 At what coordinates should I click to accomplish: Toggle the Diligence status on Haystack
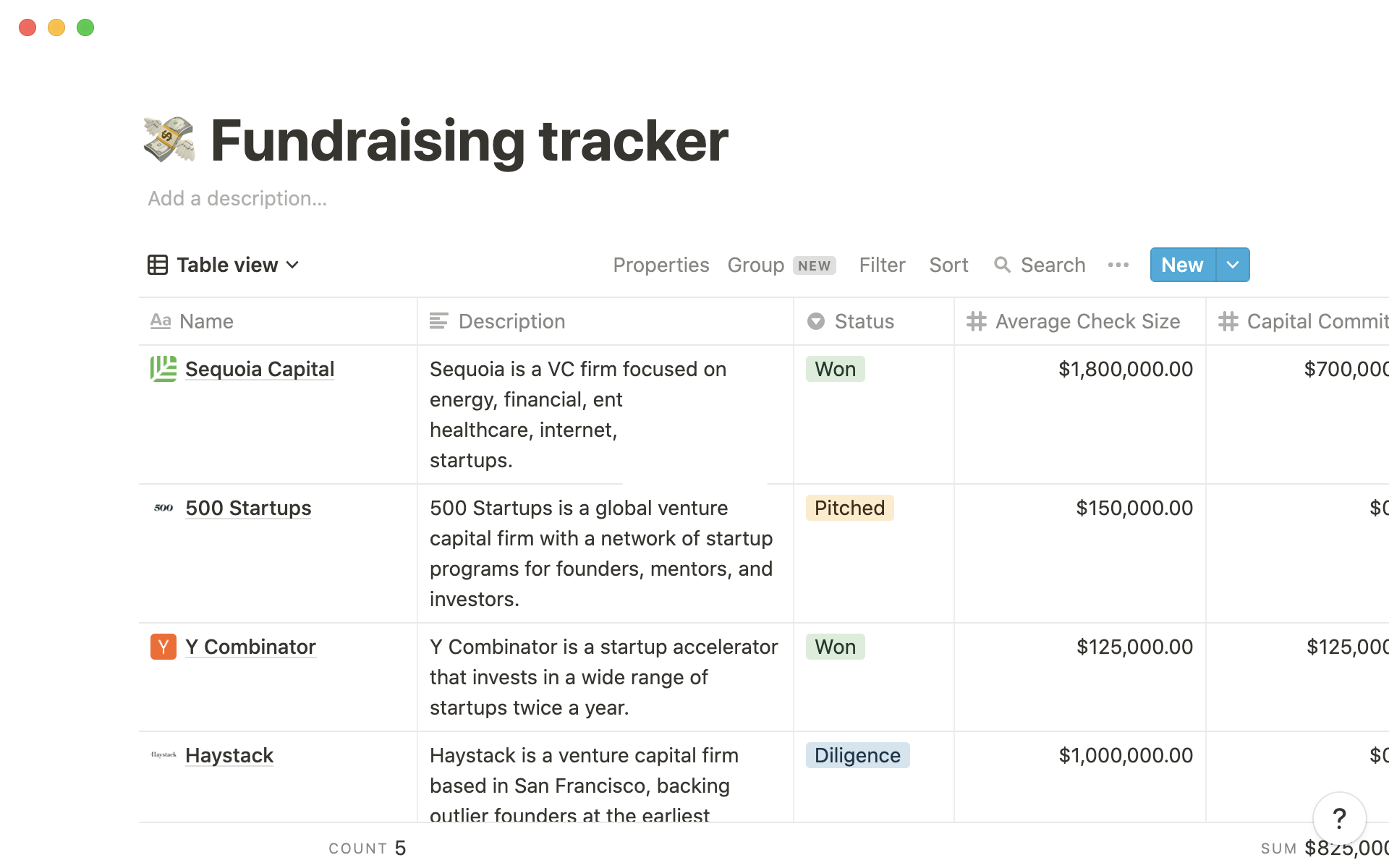(856, 755)
